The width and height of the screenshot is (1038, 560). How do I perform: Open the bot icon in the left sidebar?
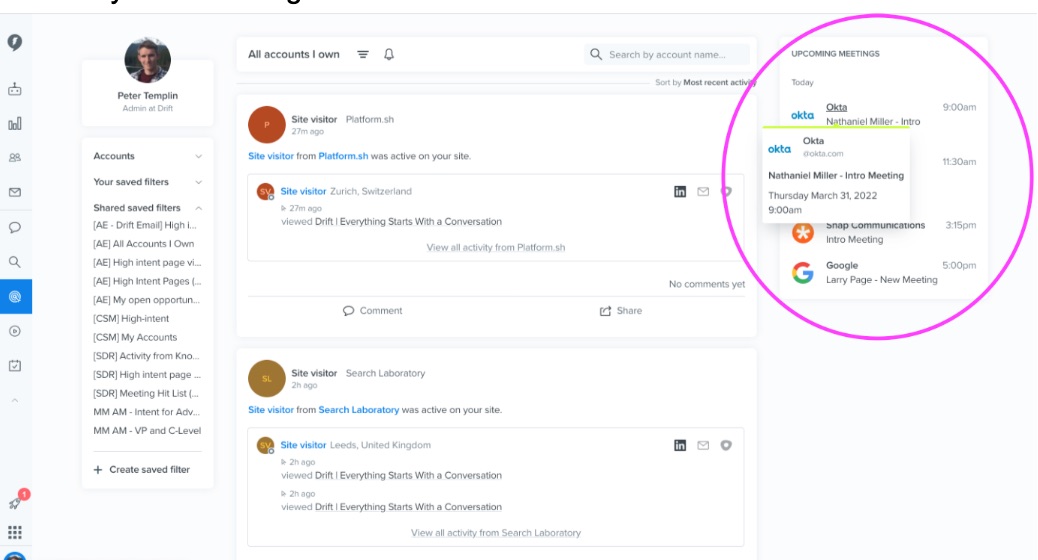(15, 89)
